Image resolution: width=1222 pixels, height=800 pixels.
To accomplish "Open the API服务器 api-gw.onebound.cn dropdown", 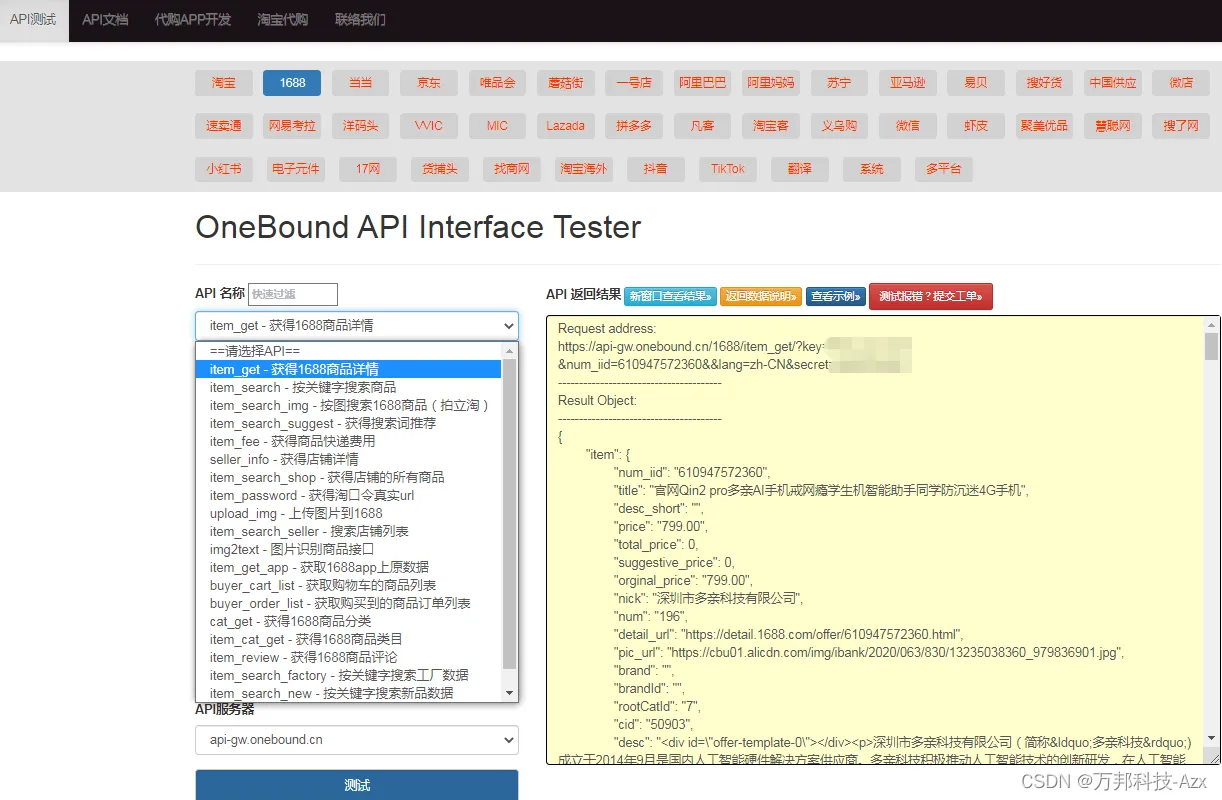I will [357, 740].
